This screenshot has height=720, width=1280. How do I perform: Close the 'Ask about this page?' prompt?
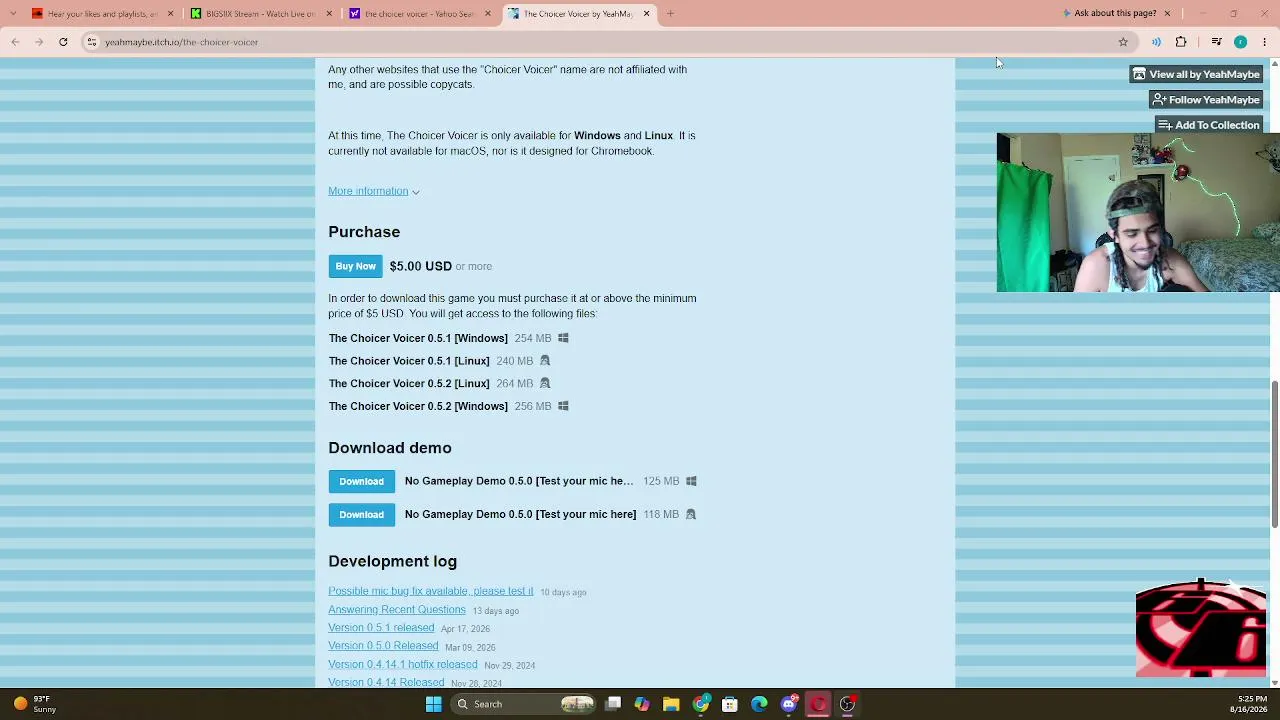1166,13
